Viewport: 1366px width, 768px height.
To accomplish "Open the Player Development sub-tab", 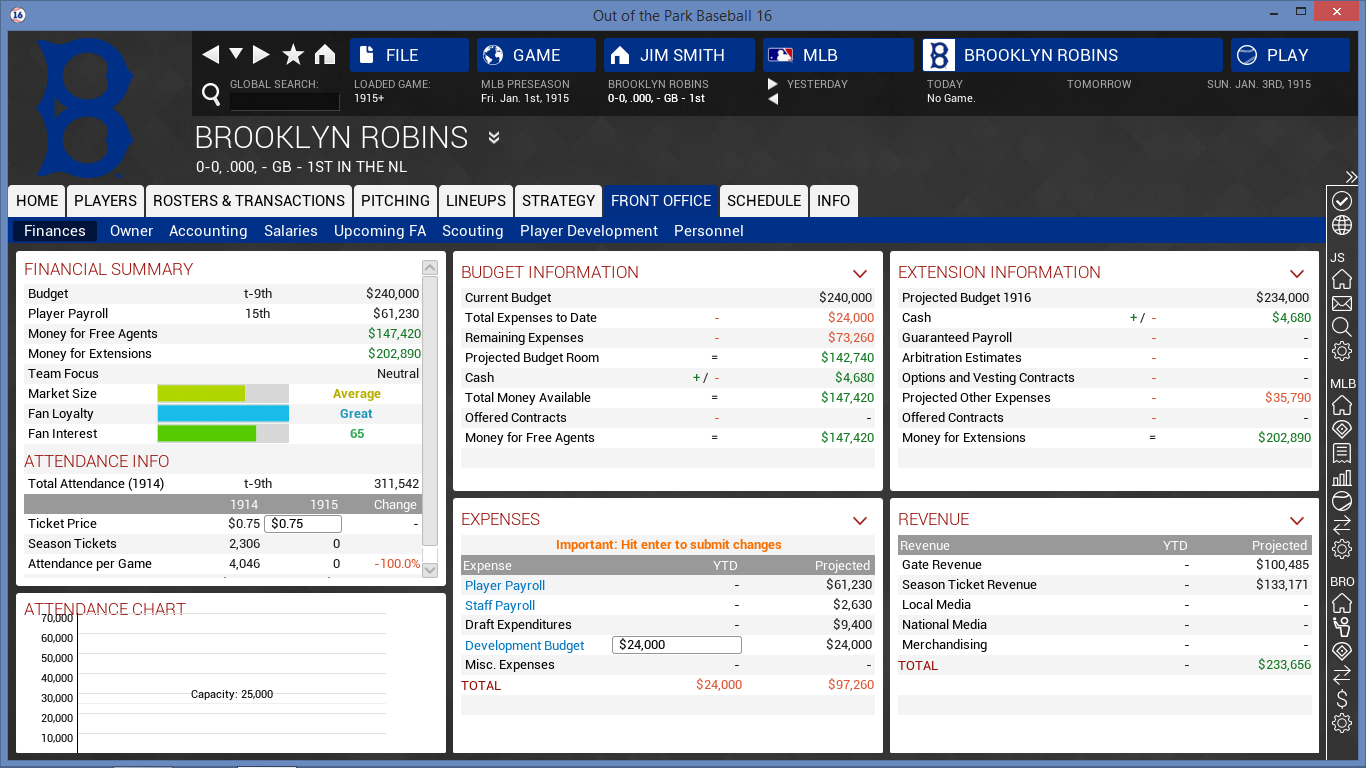I will coord(589,231).
